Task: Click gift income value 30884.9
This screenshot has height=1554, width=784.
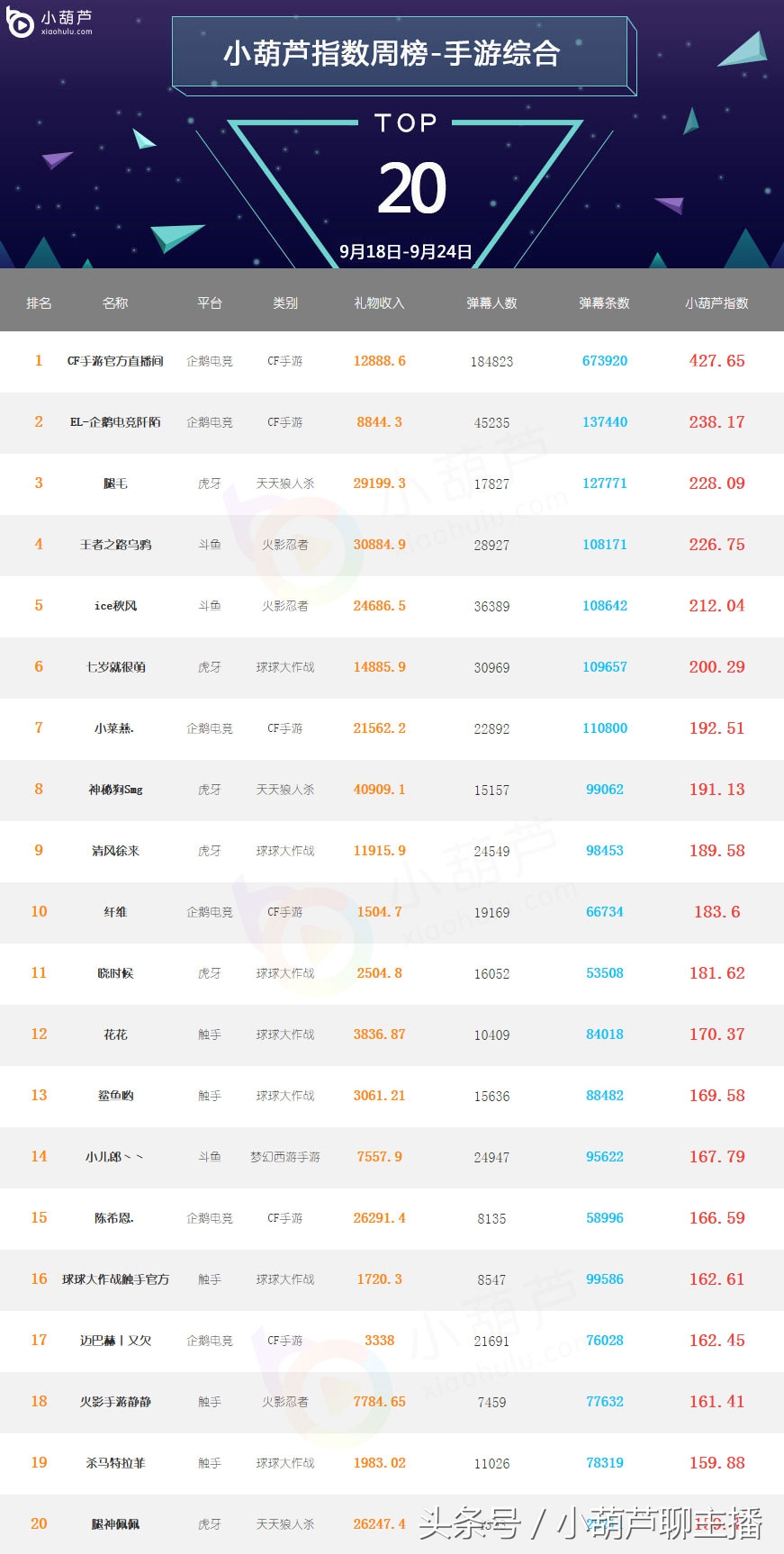Action: point(379,545)
